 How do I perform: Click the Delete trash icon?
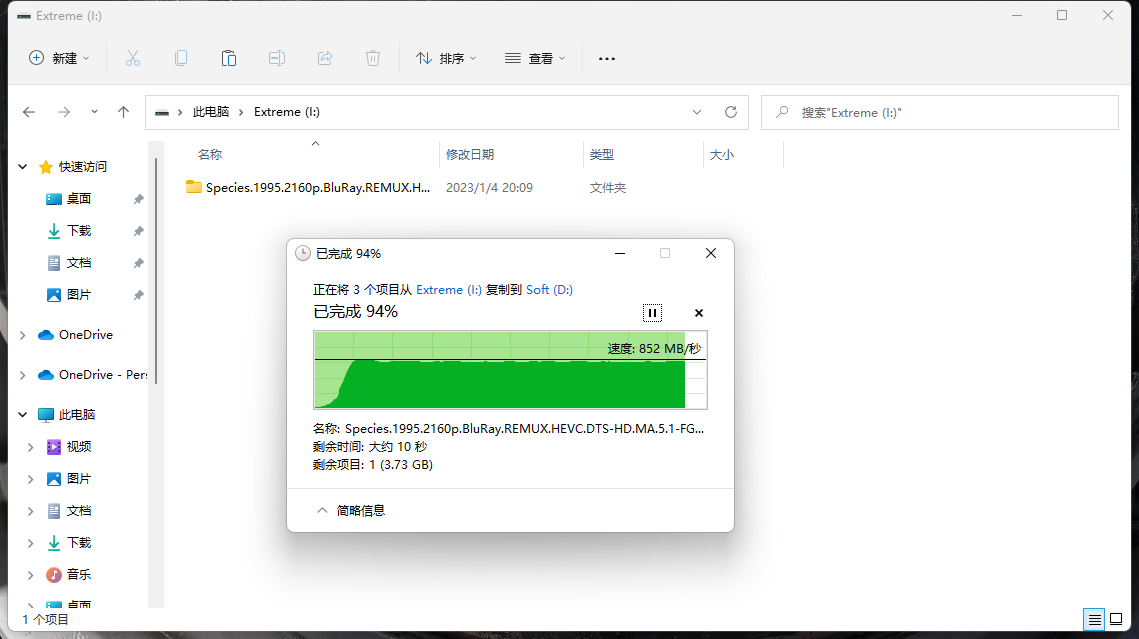tap(373, 58)
